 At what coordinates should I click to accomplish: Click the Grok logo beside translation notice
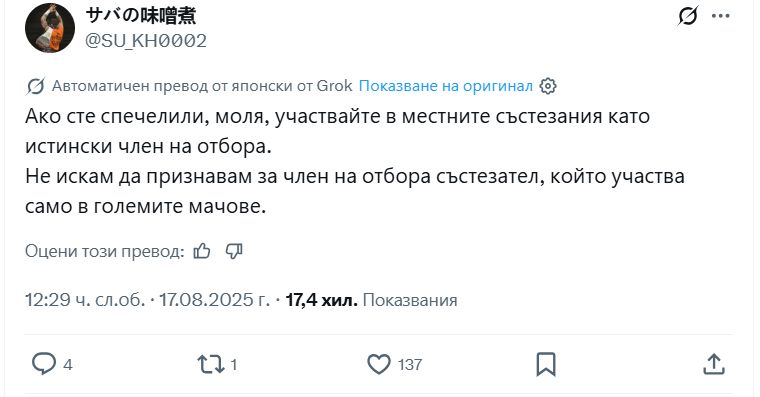(35, 86)
